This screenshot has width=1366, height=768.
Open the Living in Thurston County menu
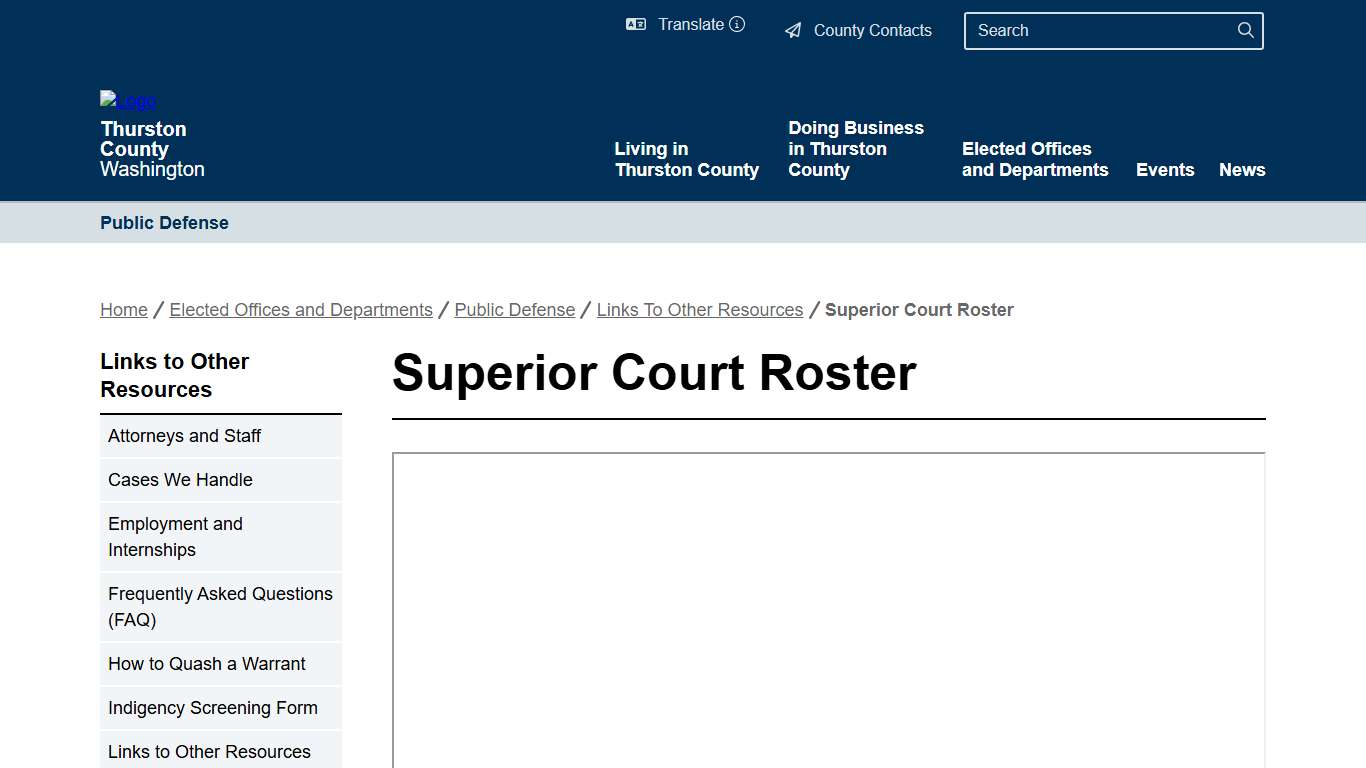[x=686, y=159]
